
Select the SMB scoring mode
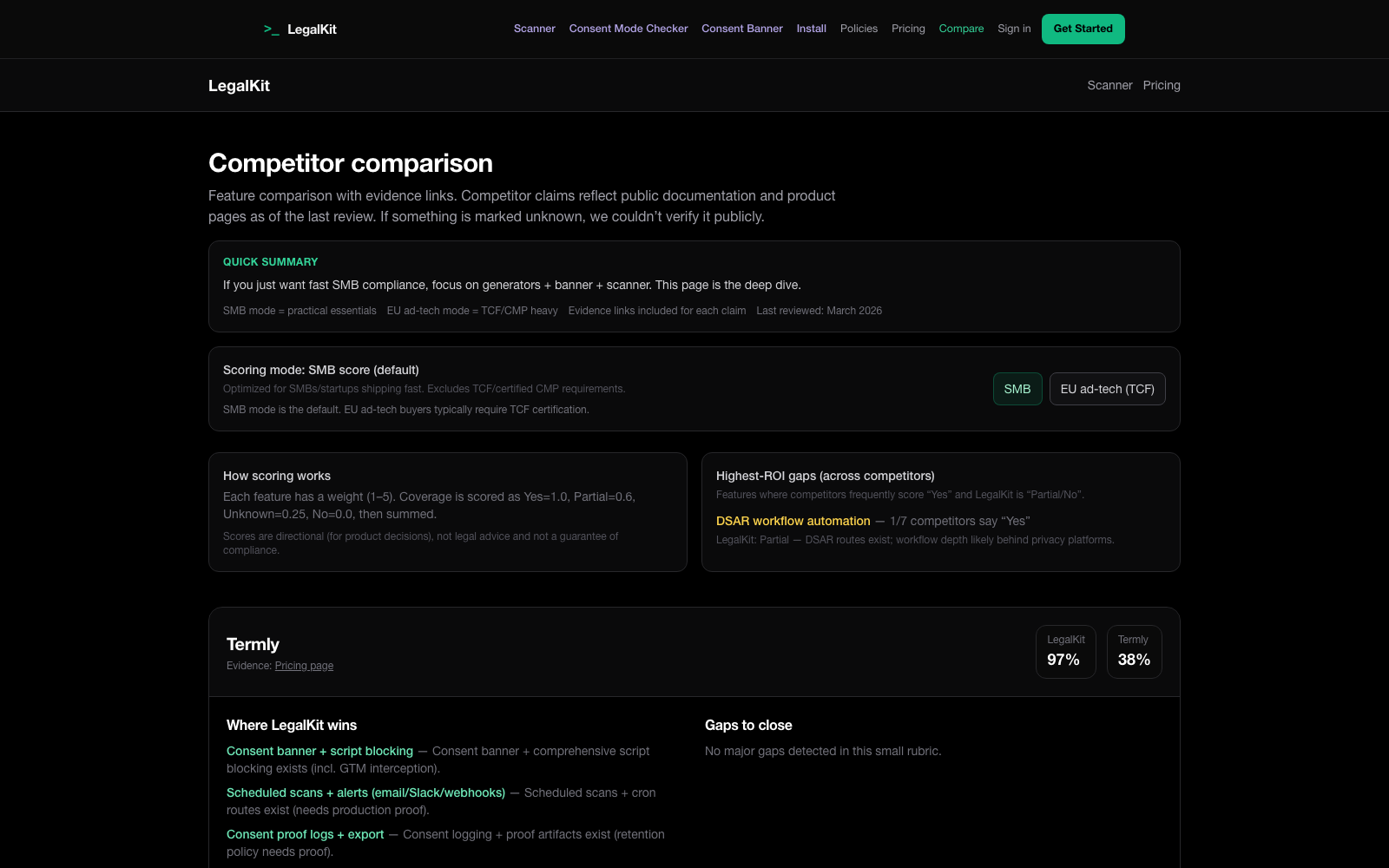click(1017, 389)
